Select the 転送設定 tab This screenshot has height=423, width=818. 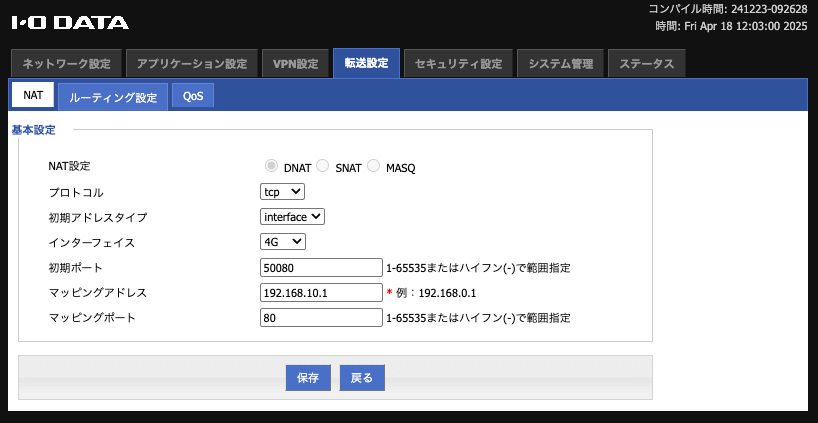(x=366, y=63)
